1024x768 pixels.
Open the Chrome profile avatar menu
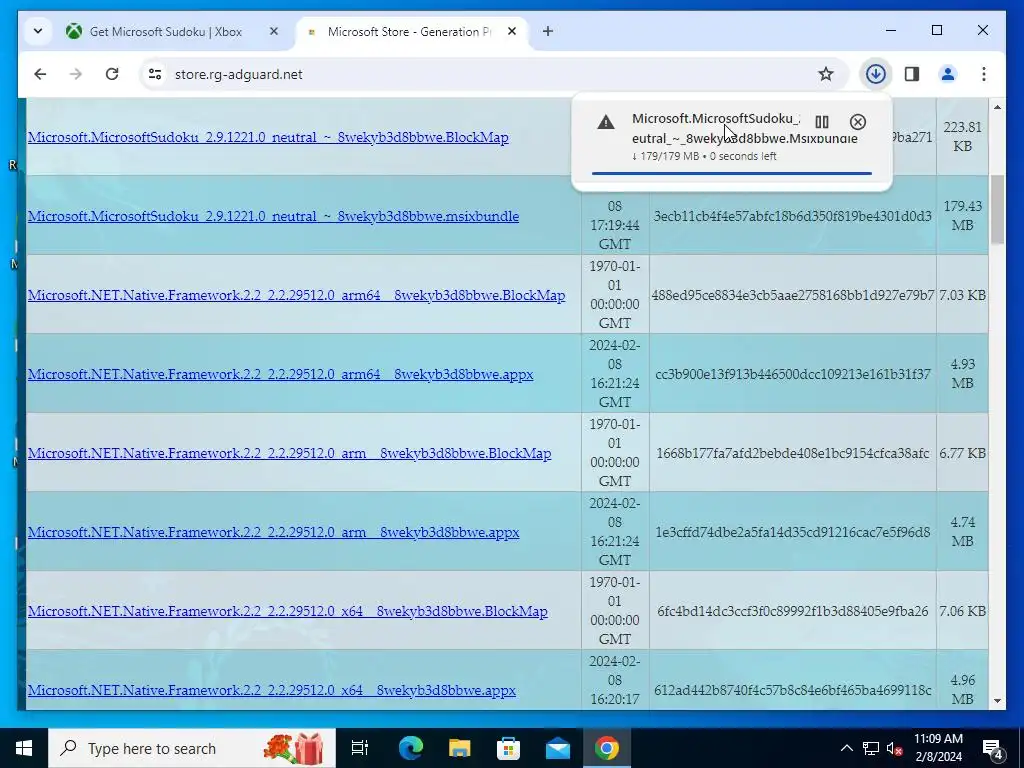click(x=948, y=74)
